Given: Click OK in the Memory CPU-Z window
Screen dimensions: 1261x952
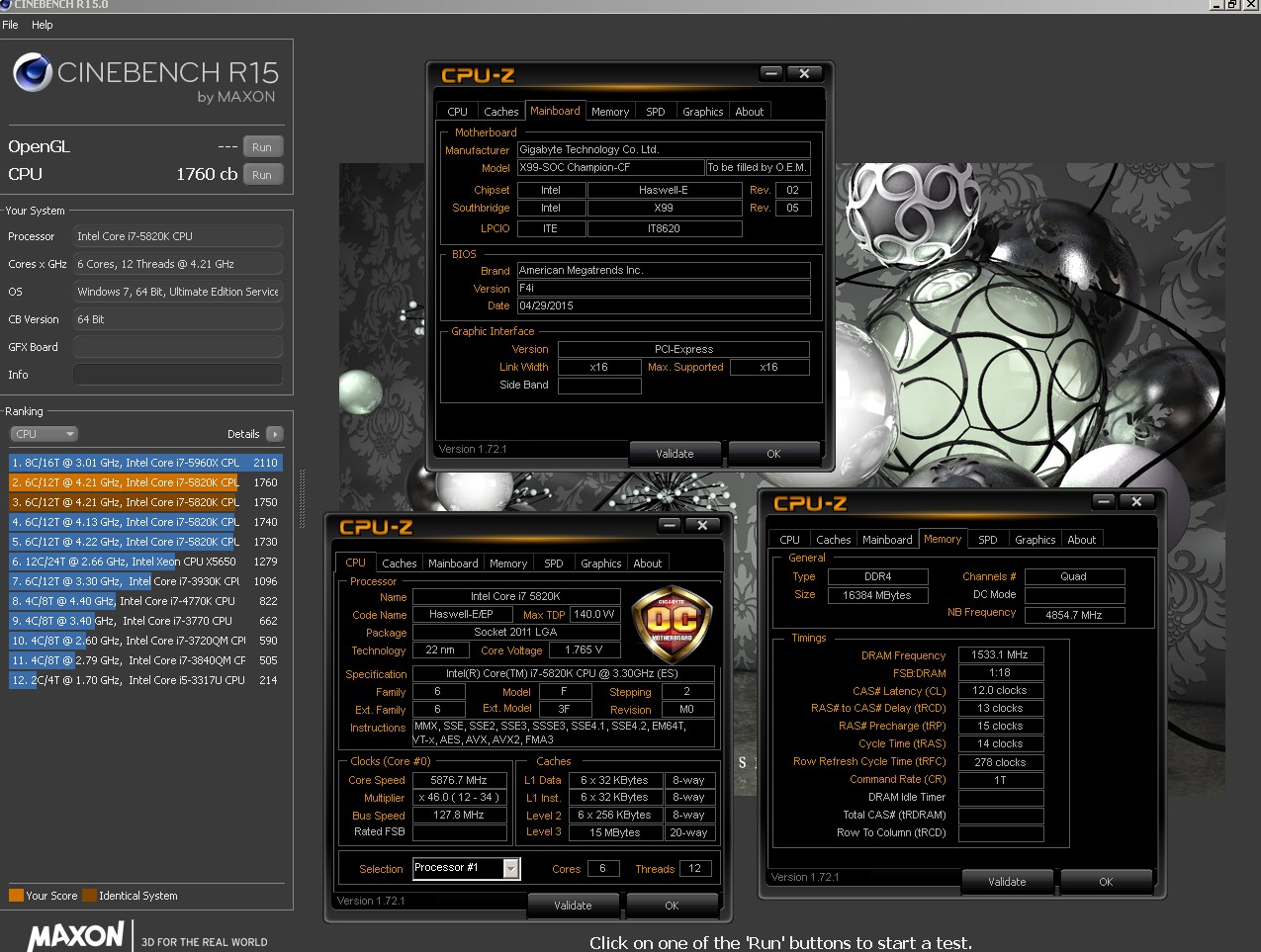Looking at the screenshot, I should [x=1106, y=882].
